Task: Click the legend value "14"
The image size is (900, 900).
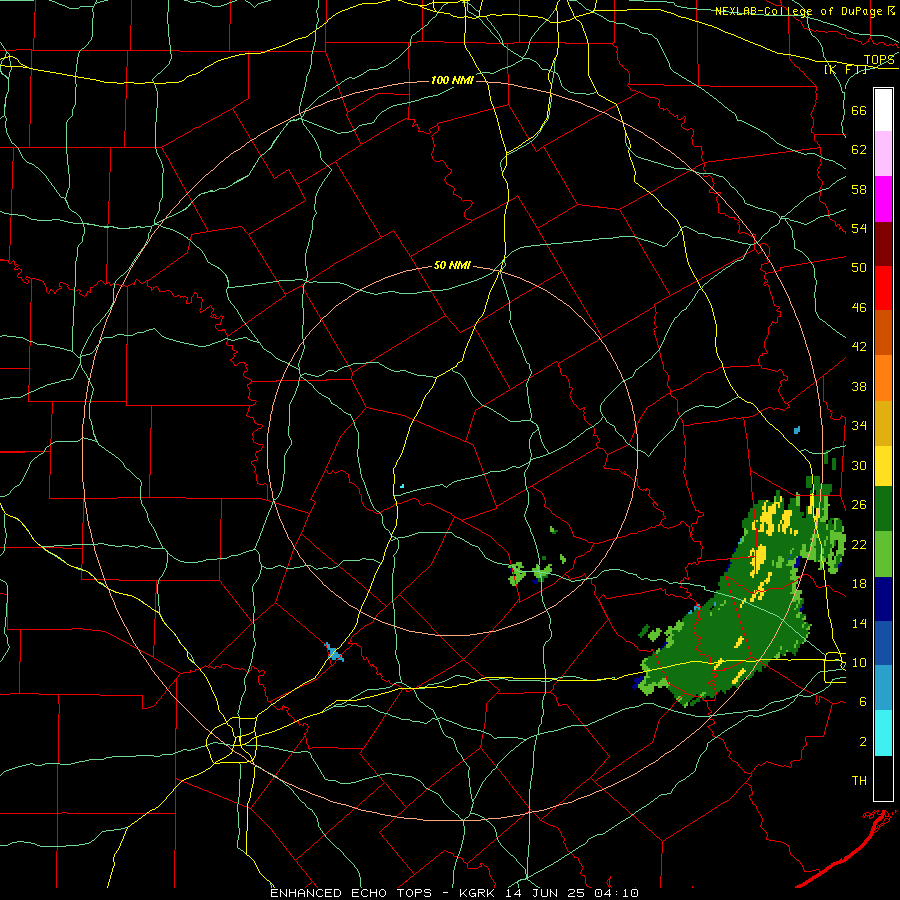Action: 859,623
